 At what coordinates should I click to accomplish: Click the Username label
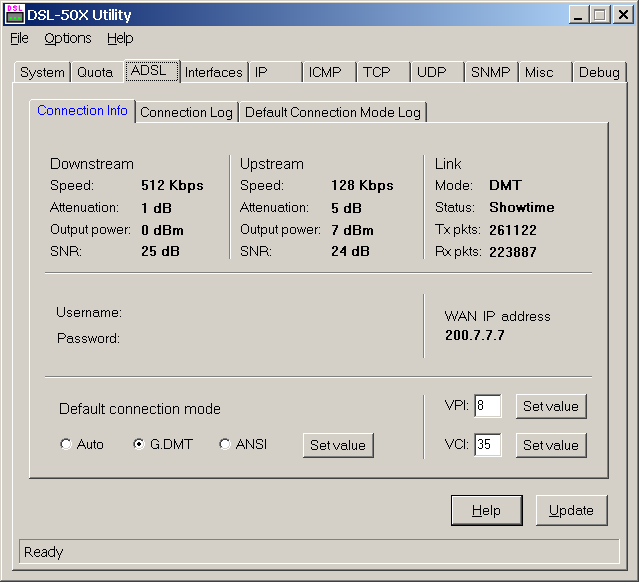tap(89, 312)
